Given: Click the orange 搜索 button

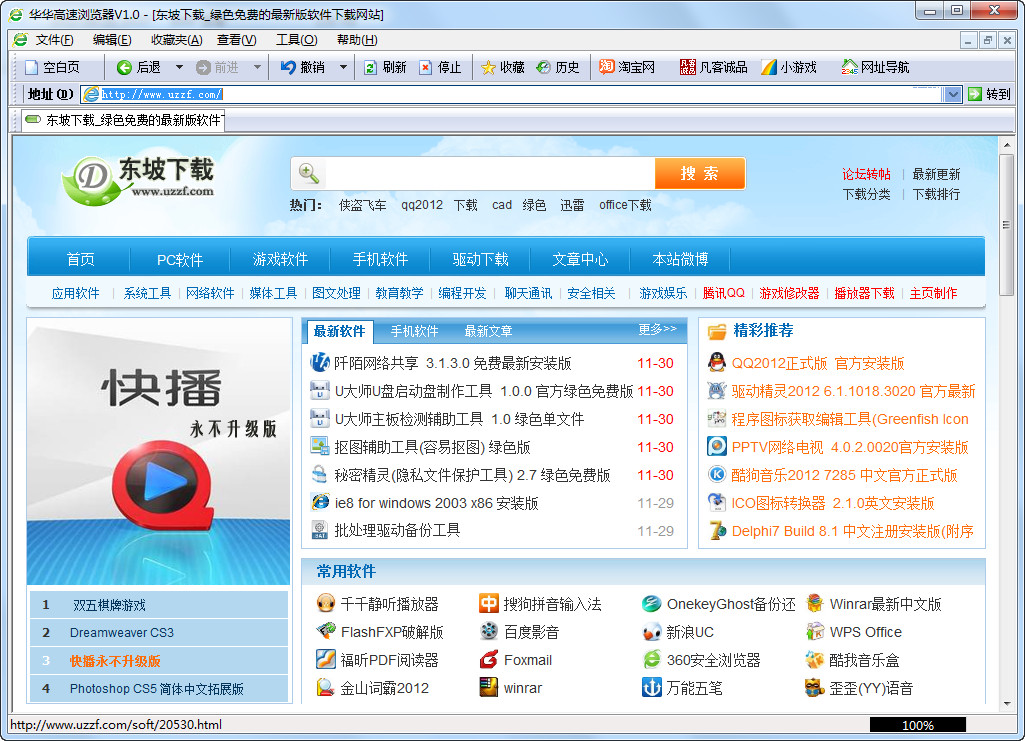Looking at the screenshot, I should click(699, 173).
